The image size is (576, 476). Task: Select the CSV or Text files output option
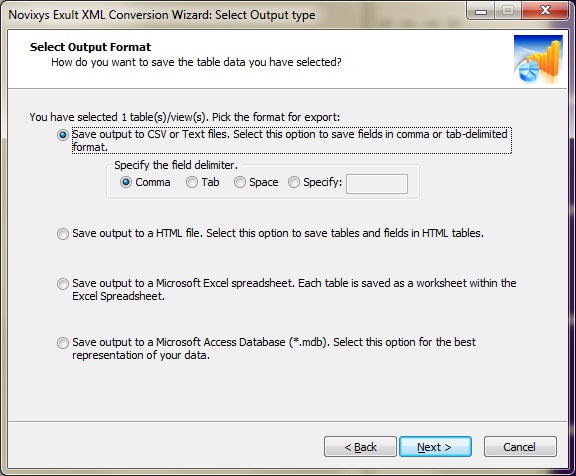pyautogui.click(x=63, y=135)
